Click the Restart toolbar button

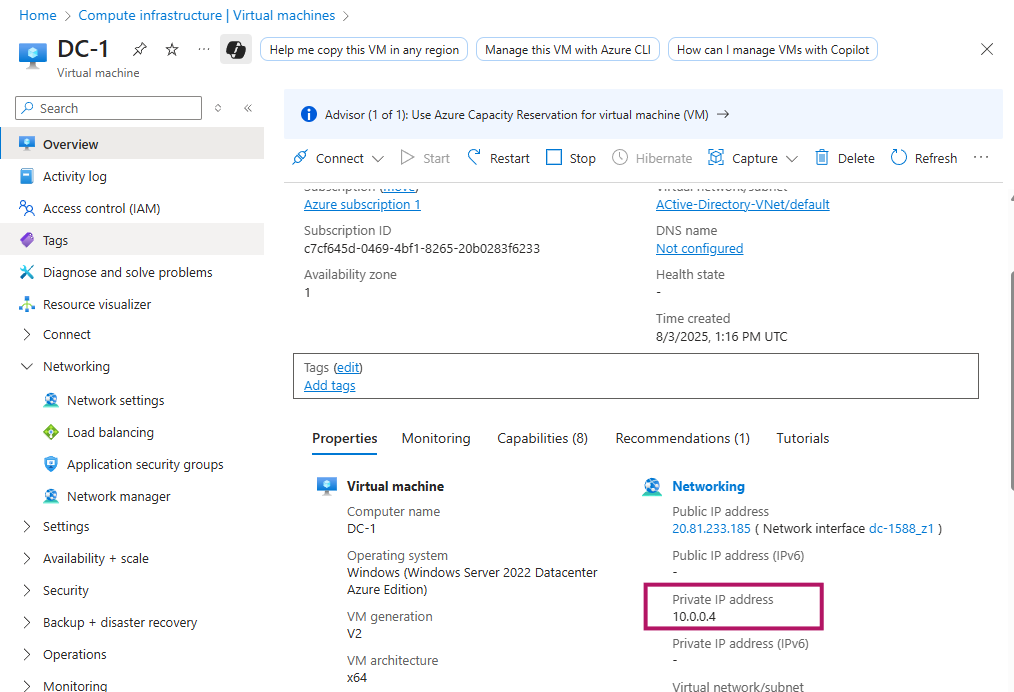498,158
